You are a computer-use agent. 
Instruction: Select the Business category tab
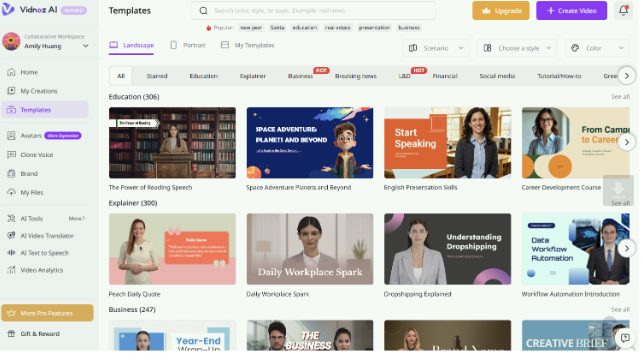click(302, 76)
